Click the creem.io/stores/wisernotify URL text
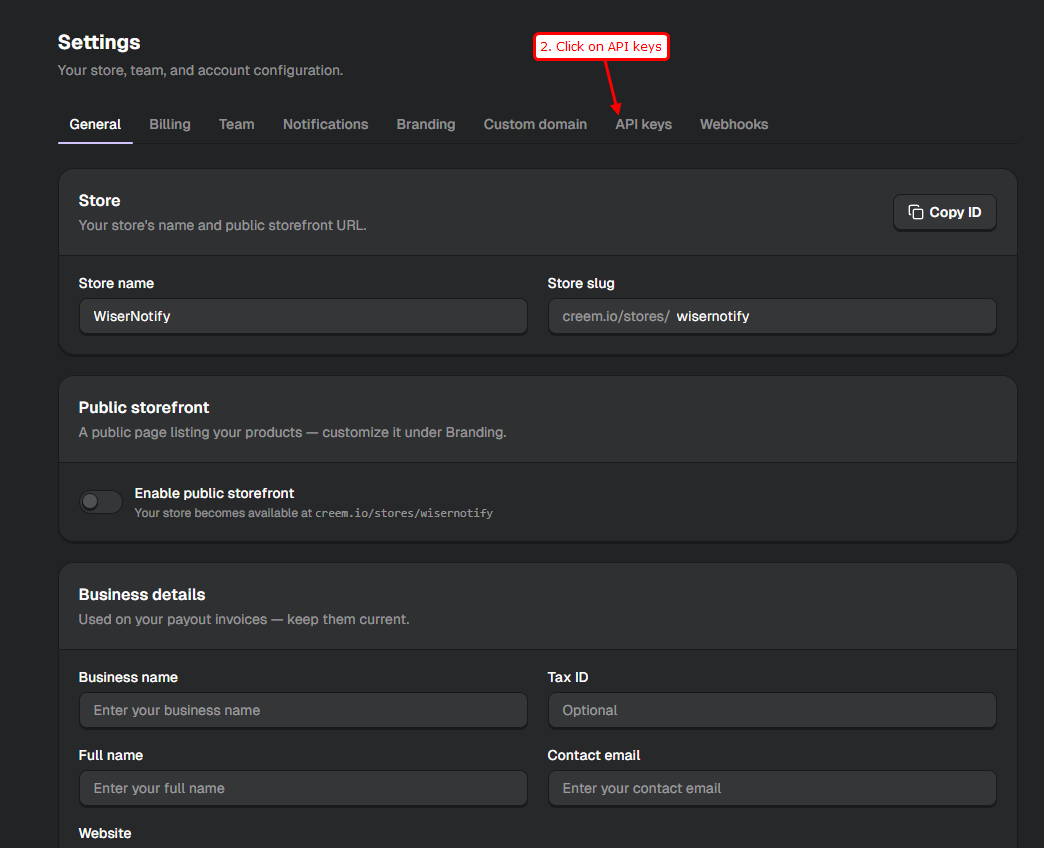Image resolution: width=1044 pixels, height=848 pixels. pos(404,513)
